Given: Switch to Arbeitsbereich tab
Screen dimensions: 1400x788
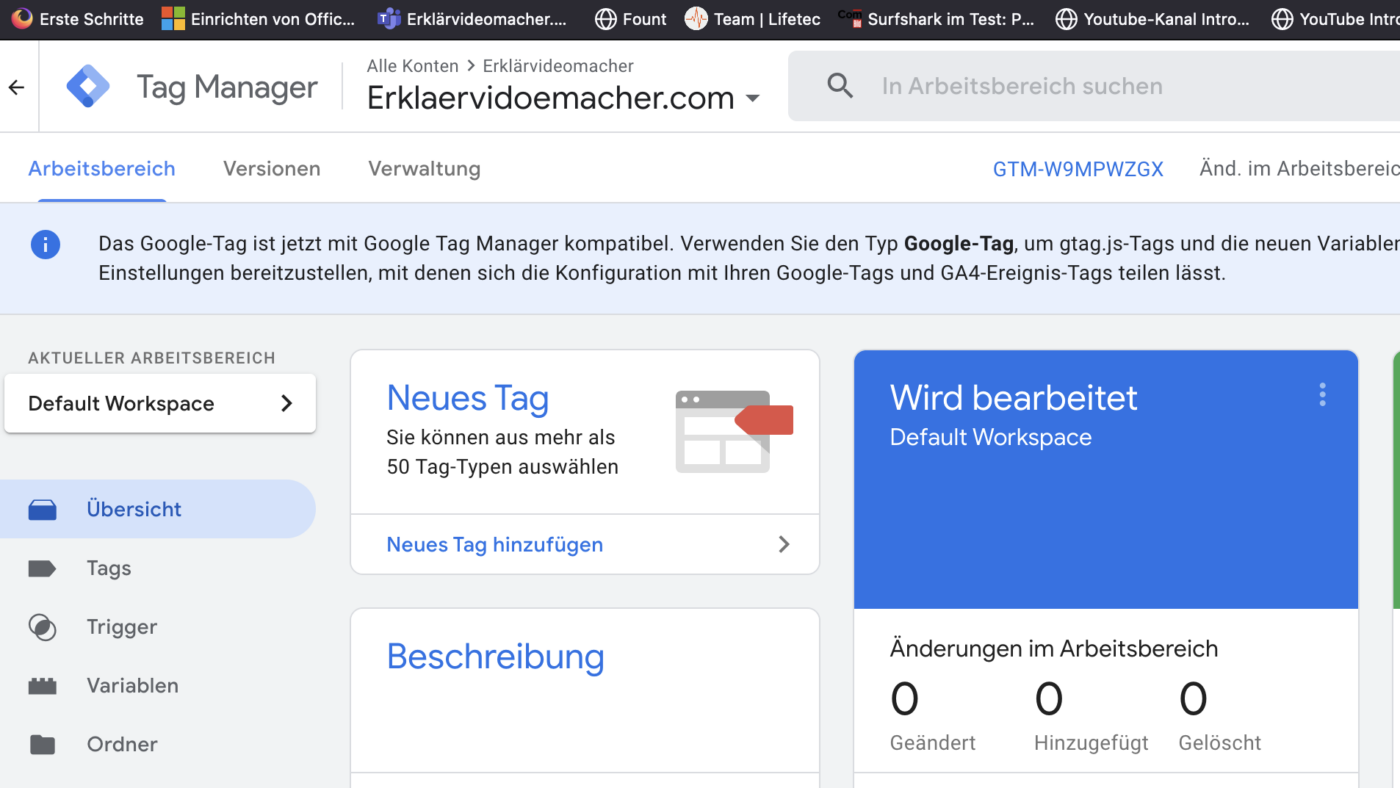Looking at the screenshot, I should pos(102,169).
